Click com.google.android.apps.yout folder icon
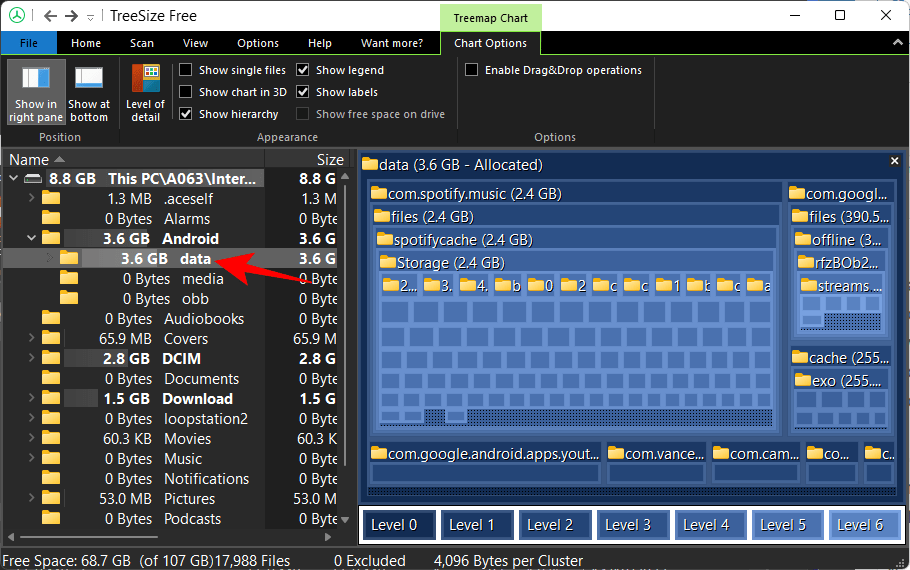Screen dimensions: 910x570 379,453
